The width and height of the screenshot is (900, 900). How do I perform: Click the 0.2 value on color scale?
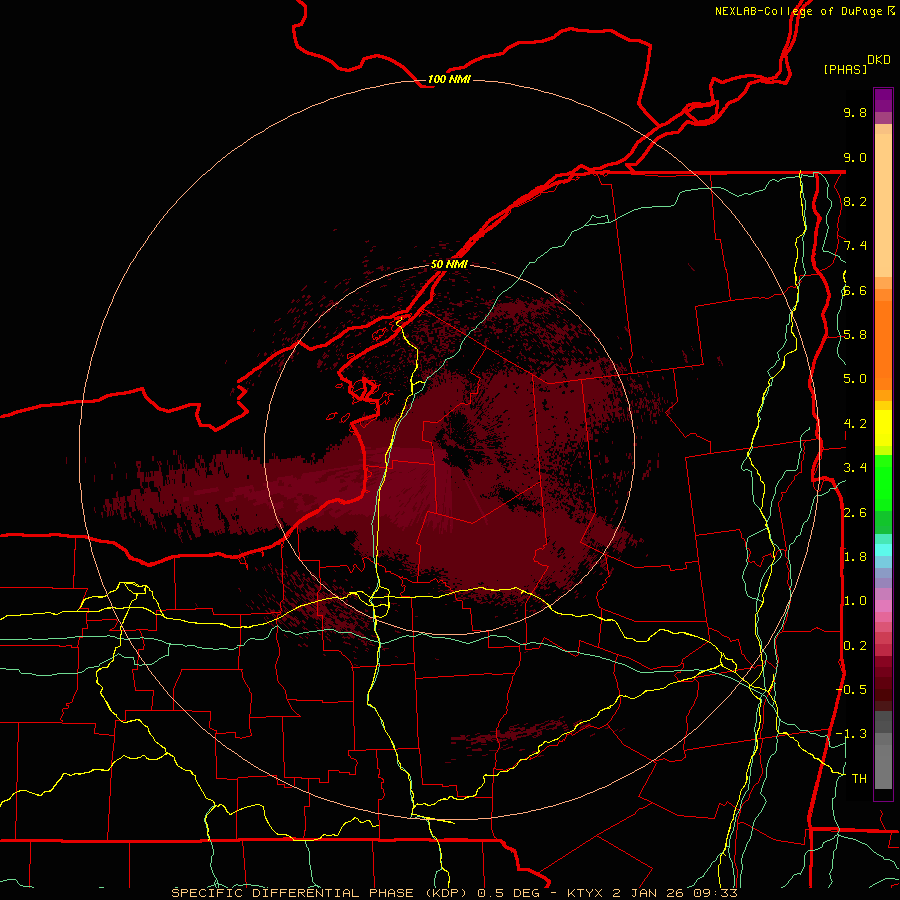[x=855, y=646]
